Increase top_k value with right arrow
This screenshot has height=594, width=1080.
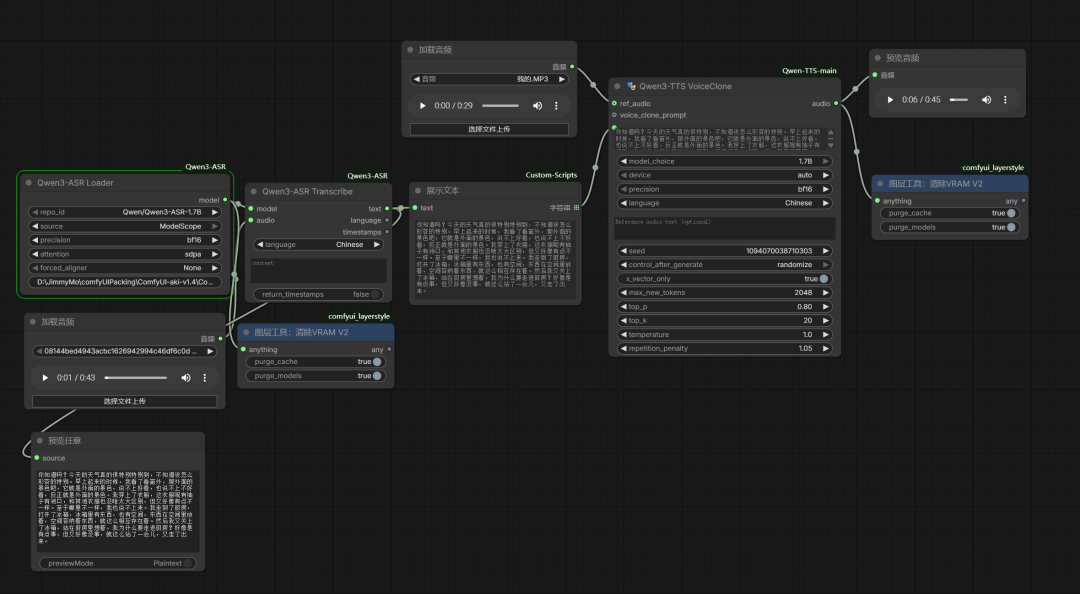tap(826, 320)
